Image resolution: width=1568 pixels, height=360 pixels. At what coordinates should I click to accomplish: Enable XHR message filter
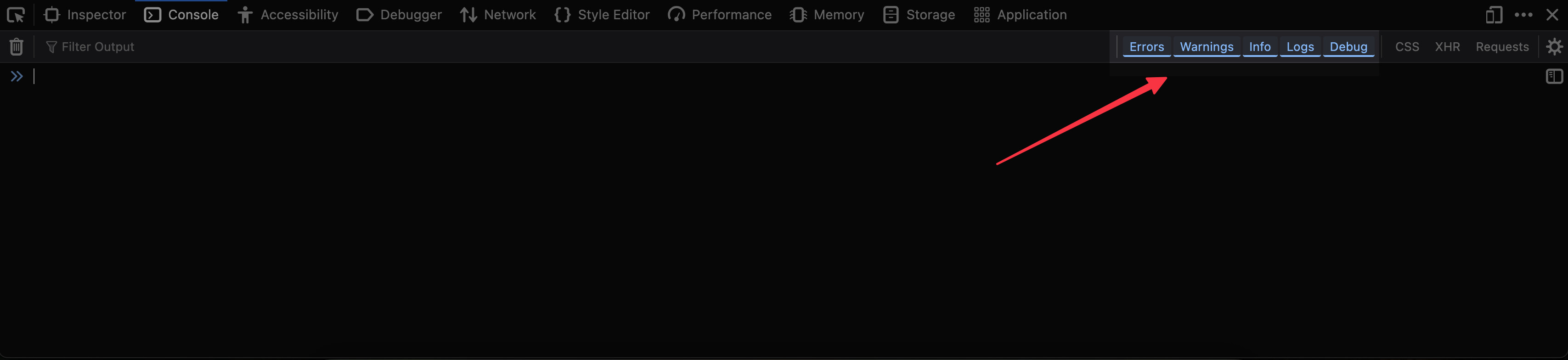pyautogui.click(x=1447, y=47)
